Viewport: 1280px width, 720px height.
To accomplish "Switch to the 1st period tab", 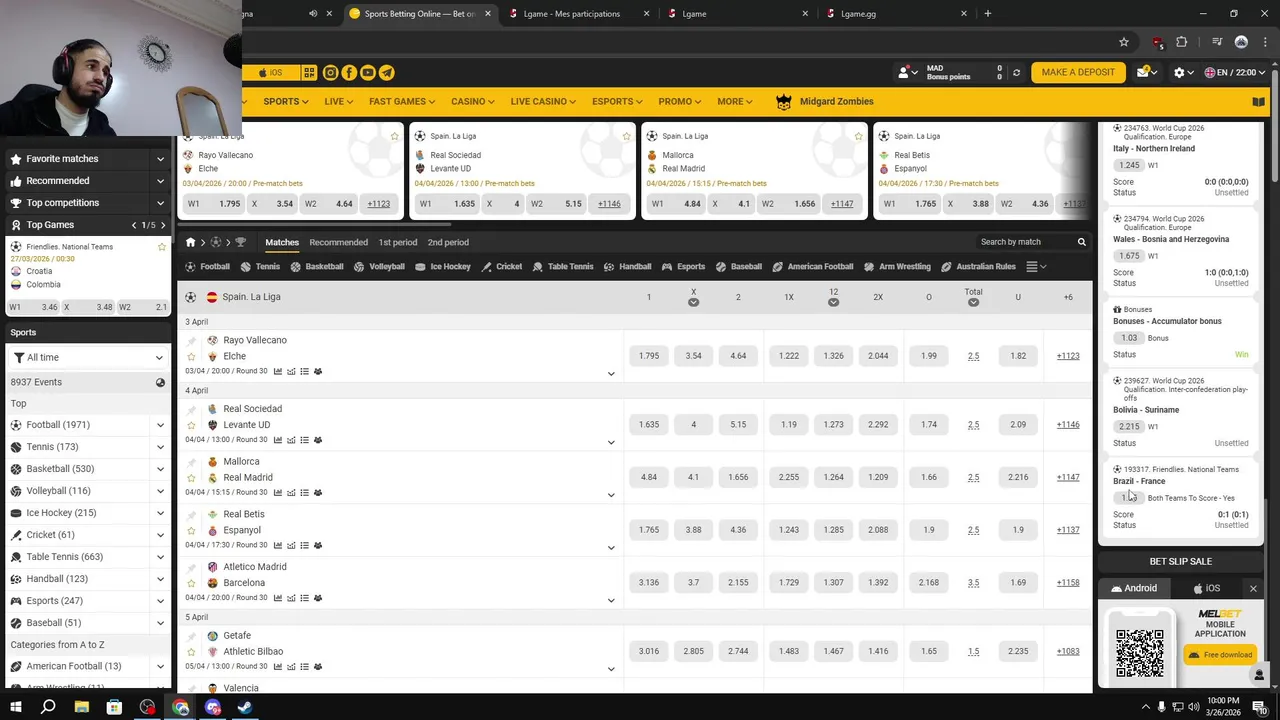I will pos(398,242).
